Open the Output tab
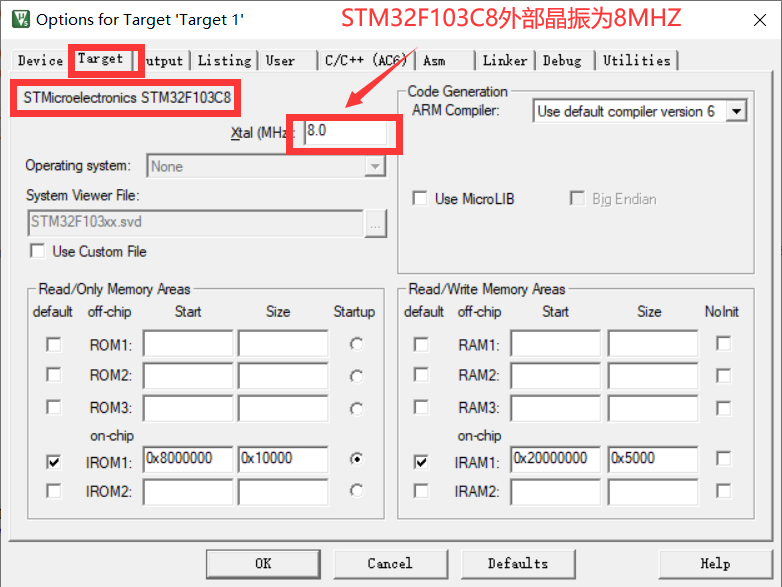 point(164,61)
